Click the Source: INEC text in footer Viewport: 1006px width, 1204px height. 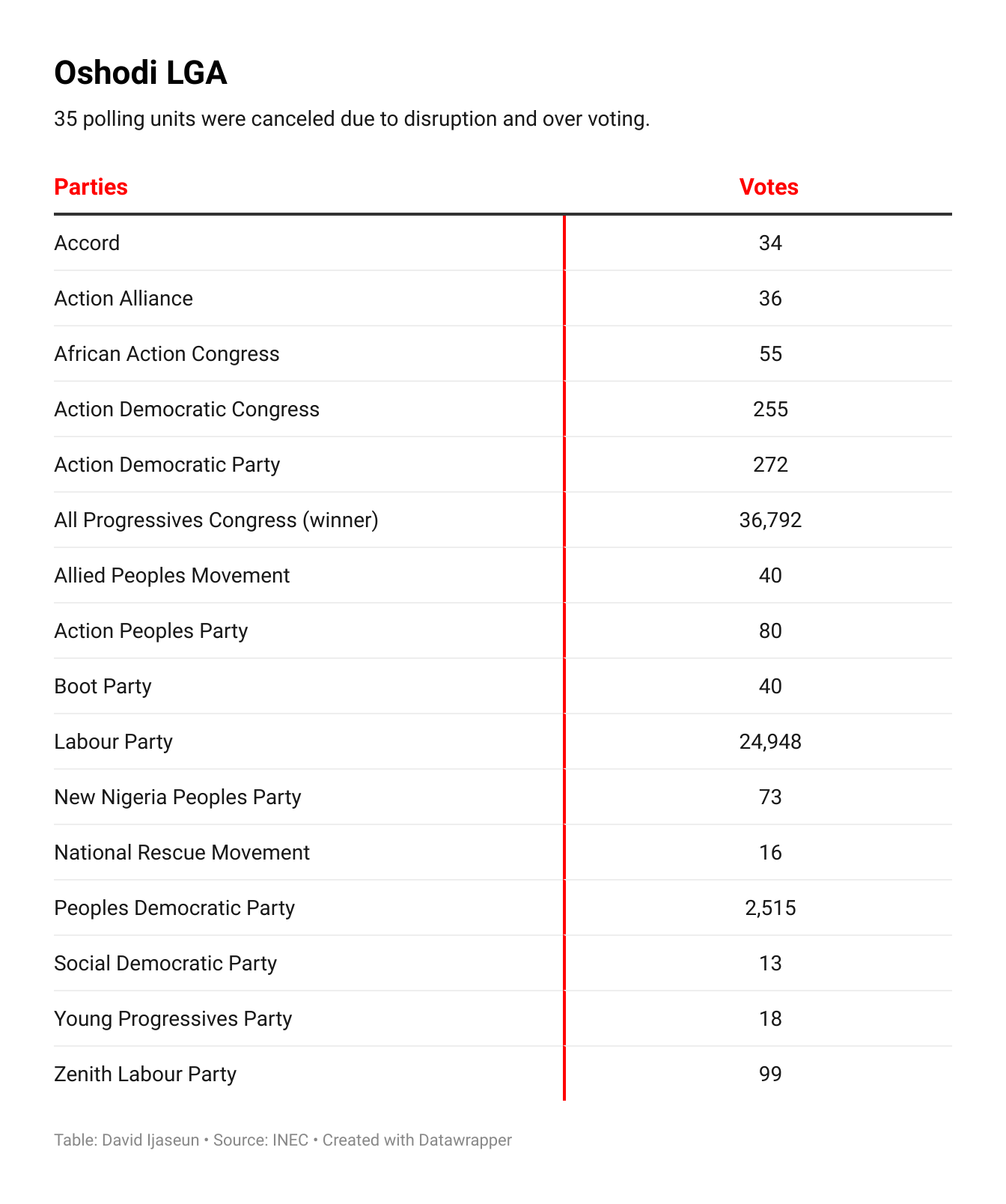coord(260,1140)
